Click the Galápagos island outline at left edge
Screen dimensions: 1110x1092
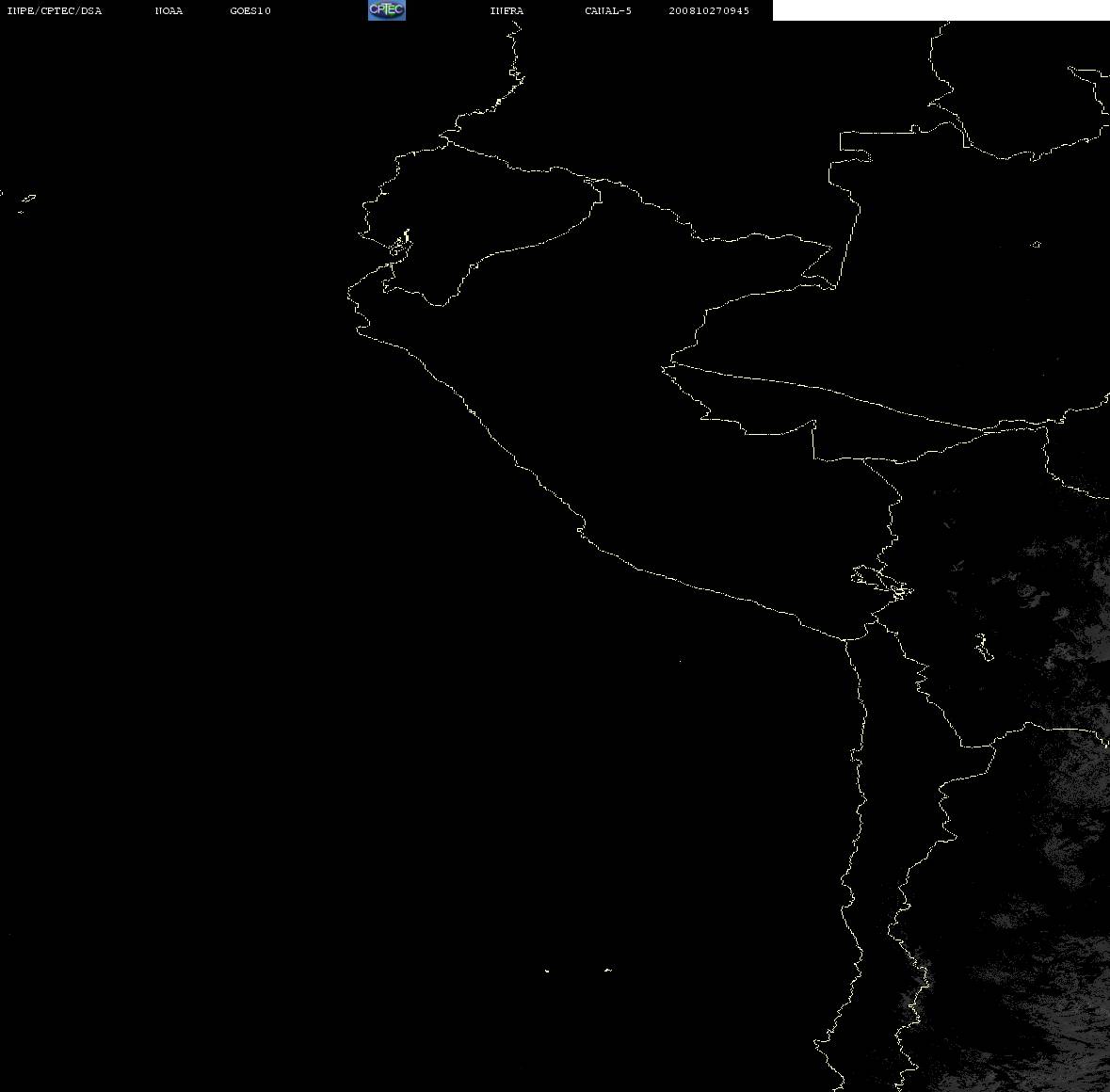[27, 202]
